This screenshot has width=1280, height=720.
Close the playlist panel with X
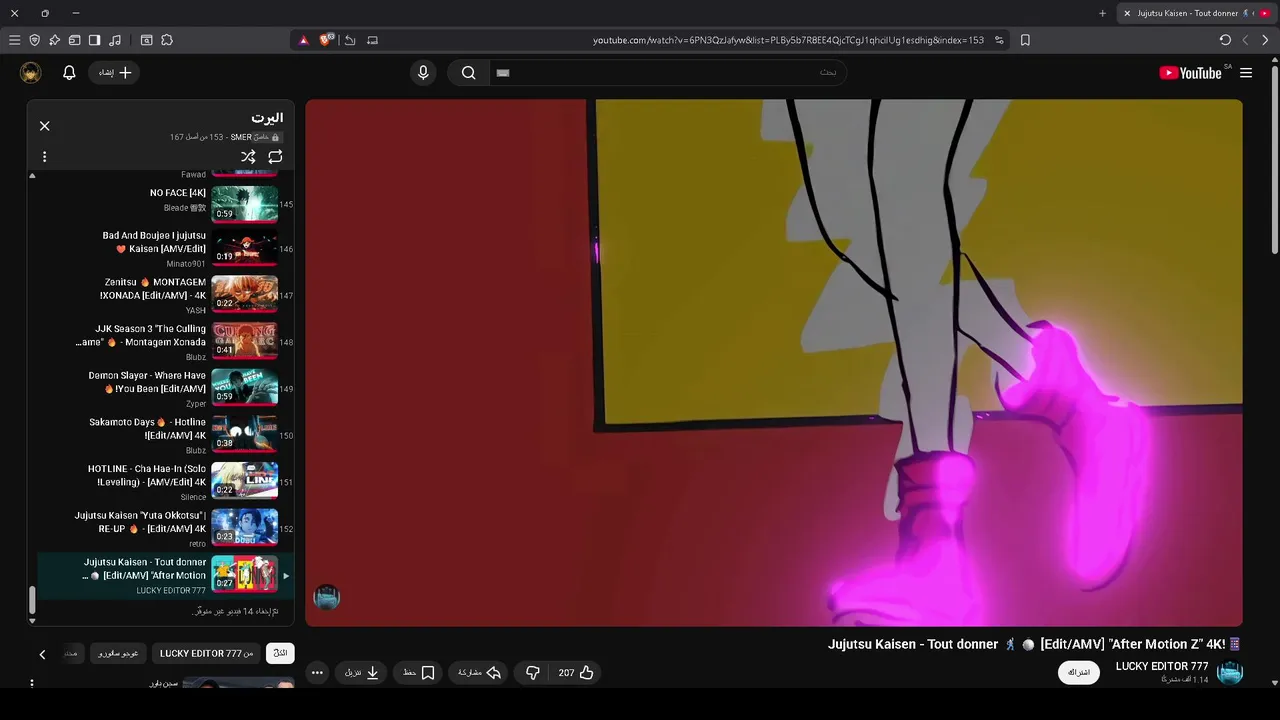[x=44, y=126]
